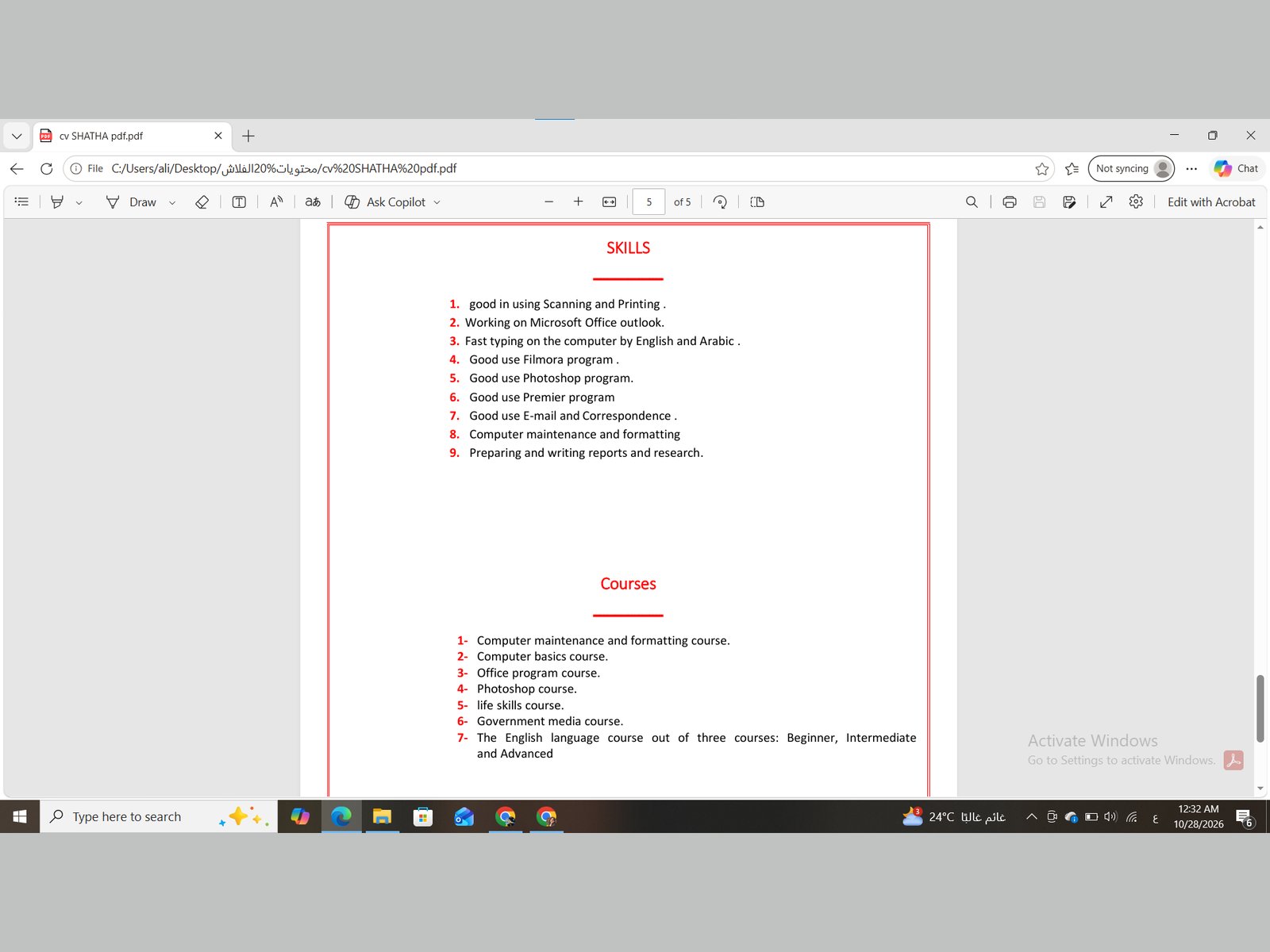Open Copilot Chat

1237,169
